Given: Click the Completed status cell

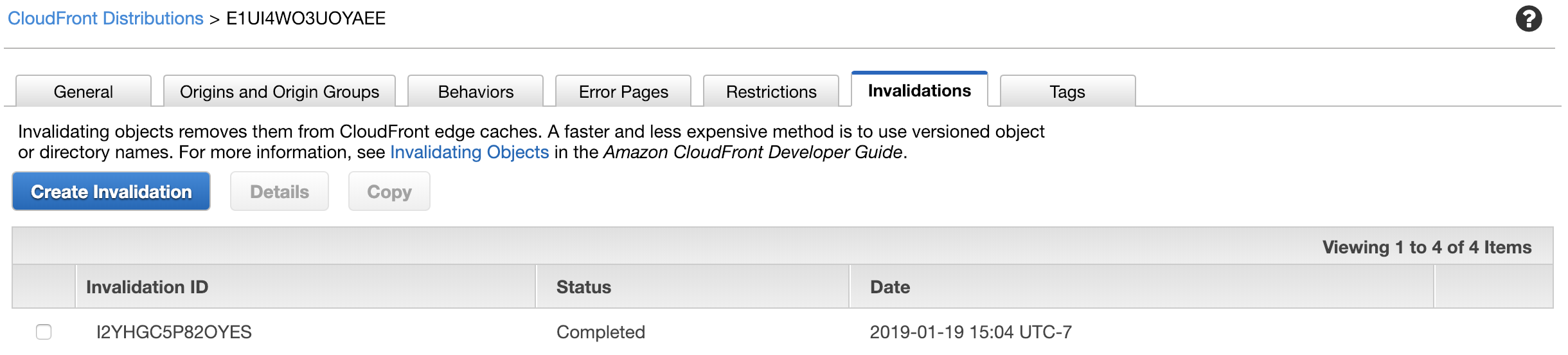Looking at the screenshot, I should tap(601, 332).
